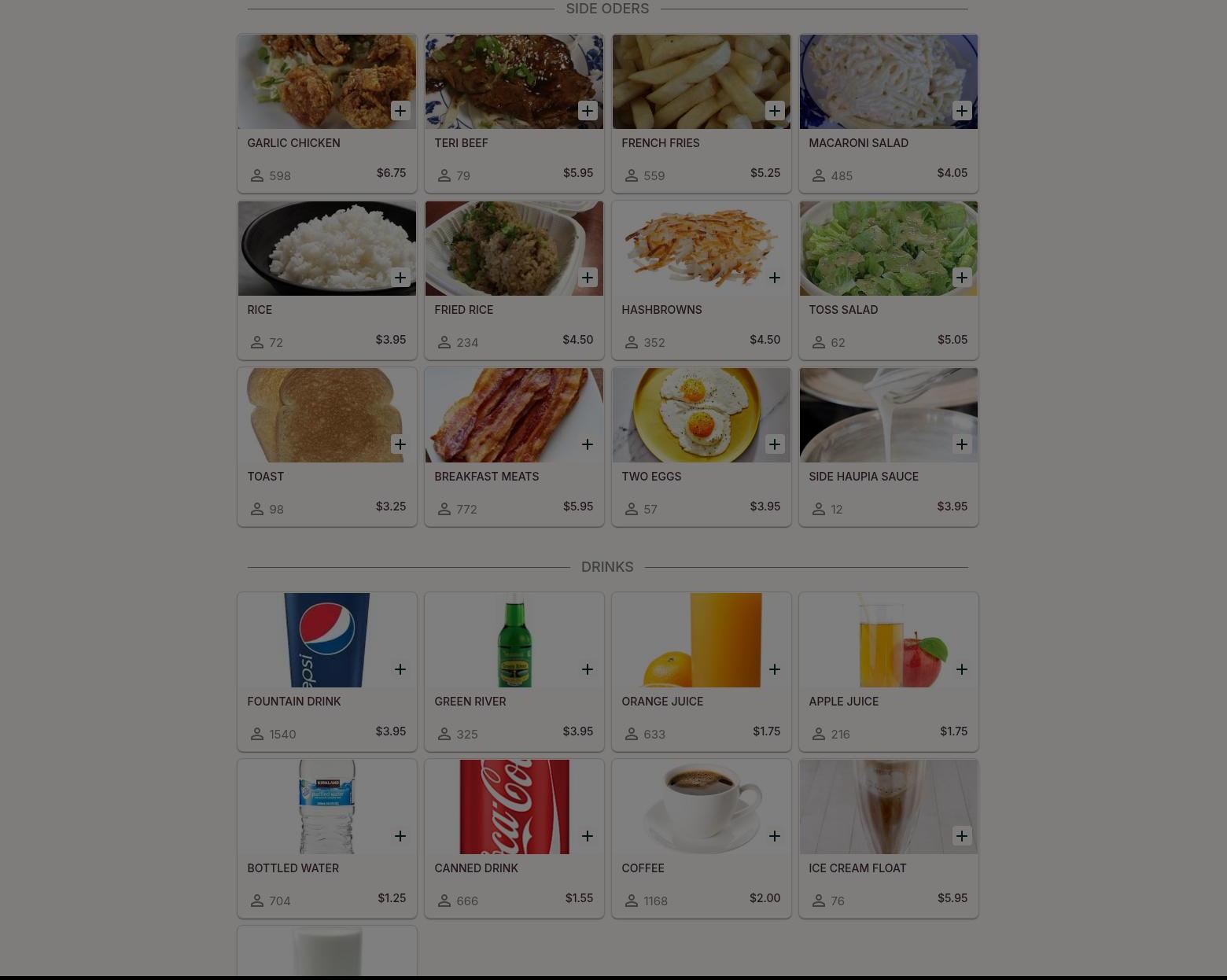
Task: Click the Apple Juice price $1.75
Action: click(953, 731)
